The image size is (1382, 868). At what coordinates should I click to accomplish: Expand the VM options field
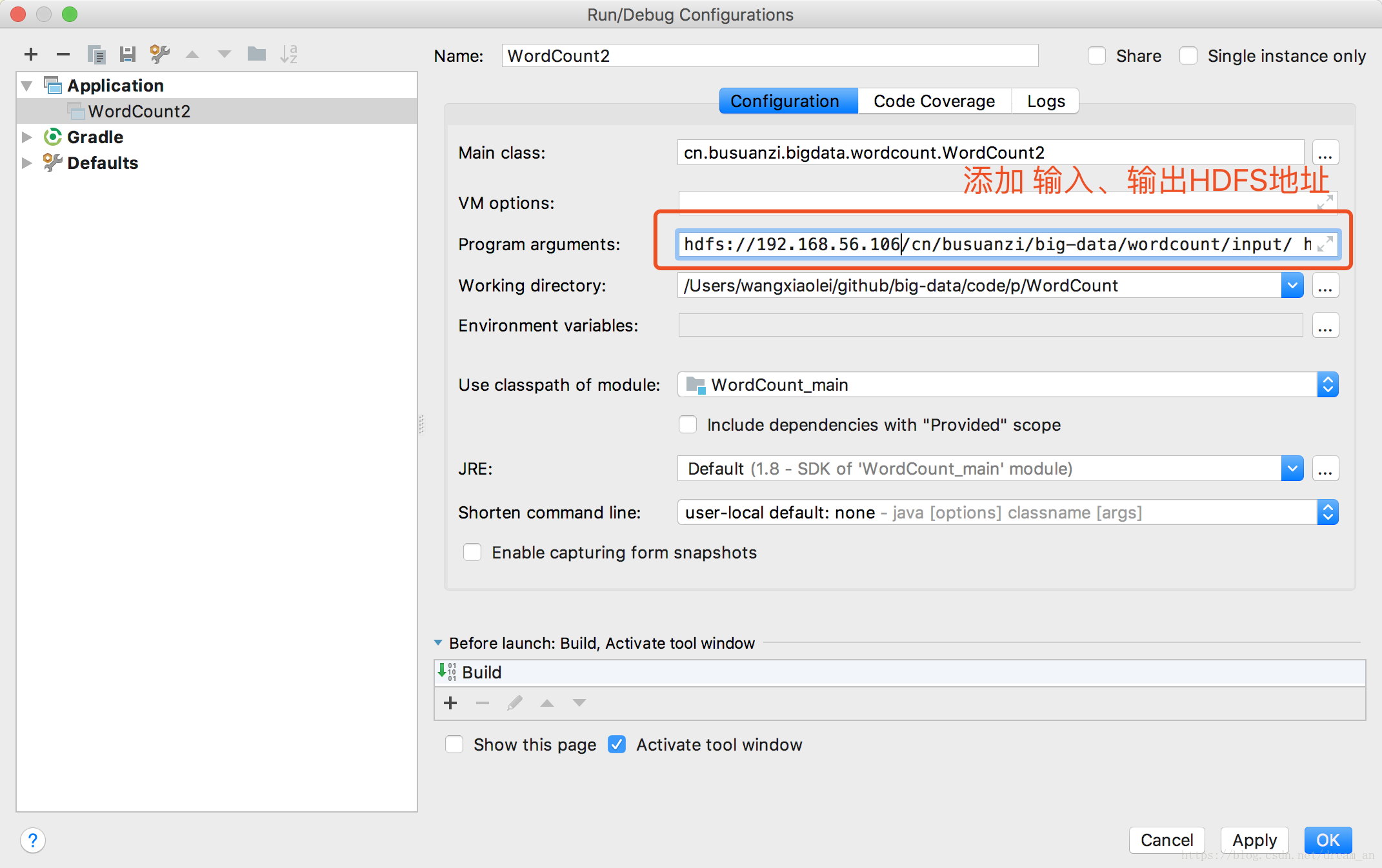point(1325,202)
